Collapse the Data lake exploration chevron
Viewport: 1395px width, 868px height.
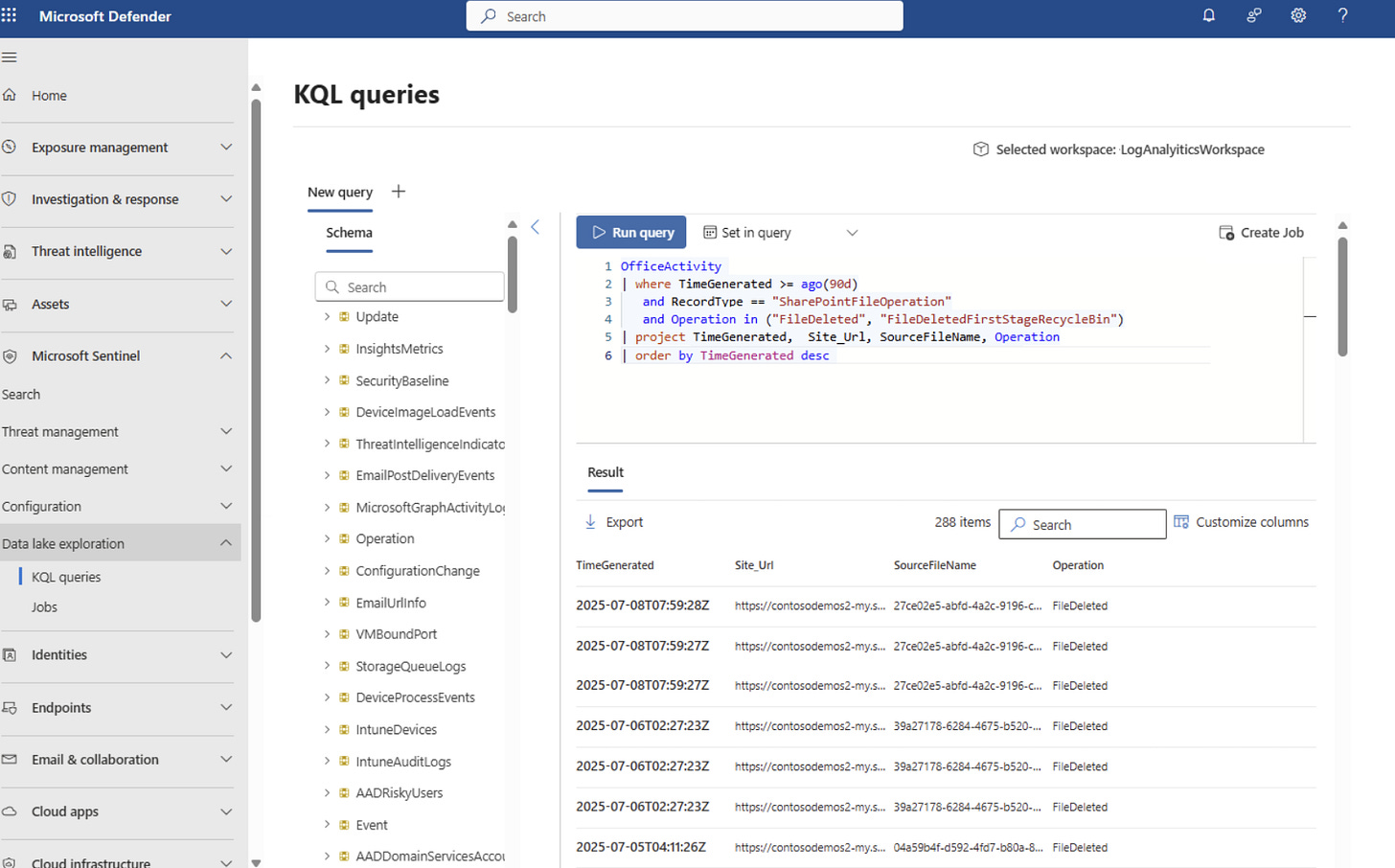pos(226,543)
